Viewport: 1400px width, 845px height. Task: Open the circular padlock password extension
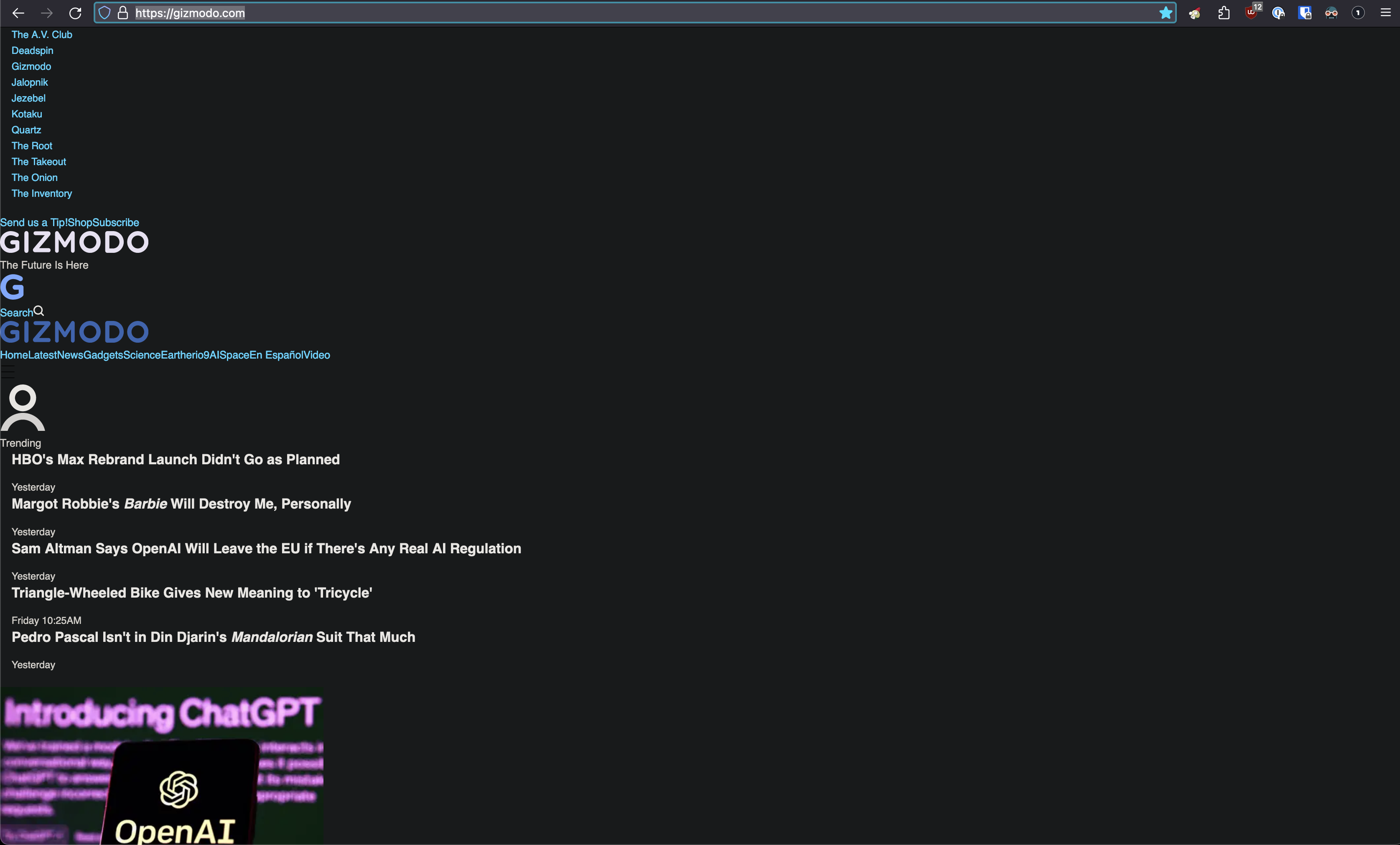[x=1278, y=13]
